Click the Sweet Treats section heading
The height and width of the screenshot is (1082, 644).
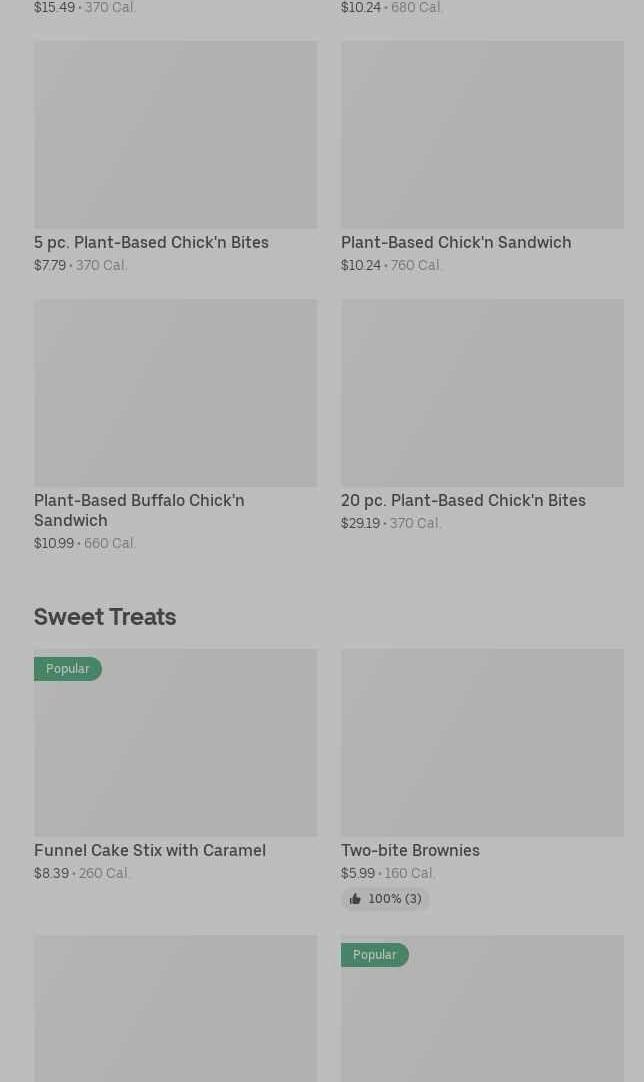point(105,616)
